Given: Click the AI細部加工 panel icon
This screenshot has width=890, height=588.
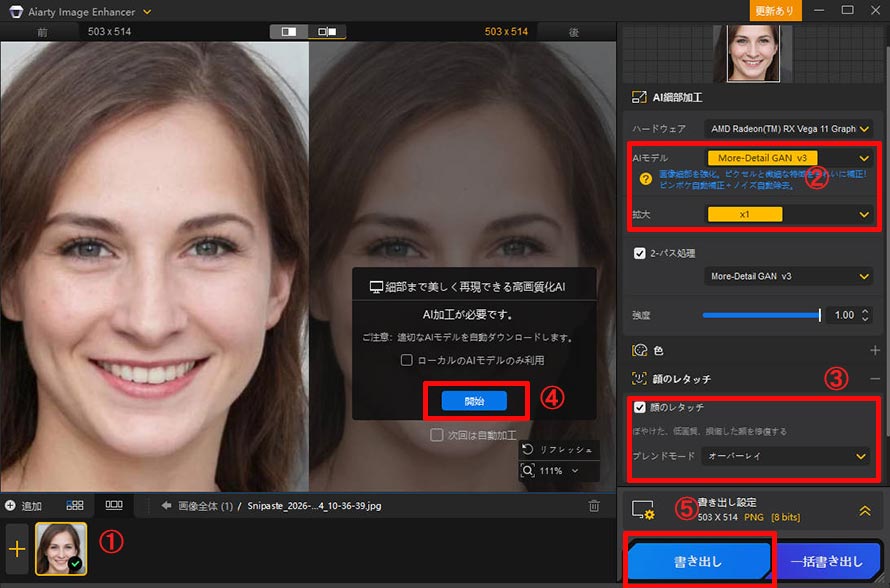Looking at the screenshot, I should pyautogui.click(x=638, y=97).
